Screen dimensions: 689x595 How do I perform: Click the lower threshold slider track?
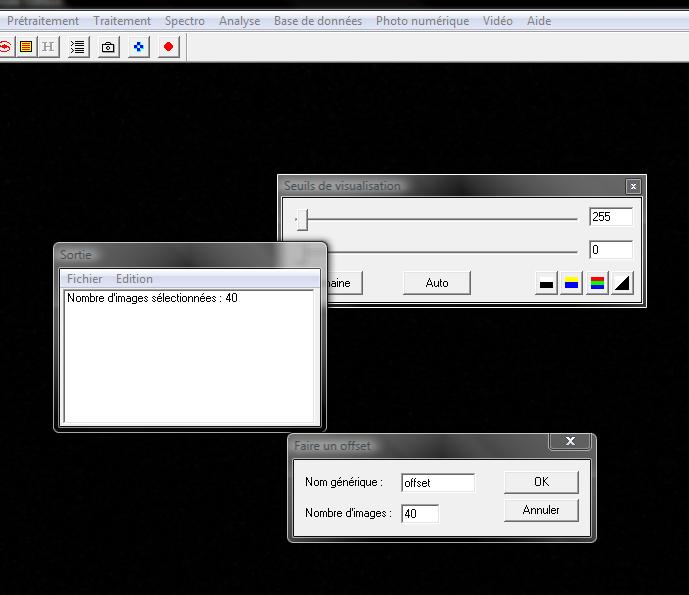click(453, 252)
